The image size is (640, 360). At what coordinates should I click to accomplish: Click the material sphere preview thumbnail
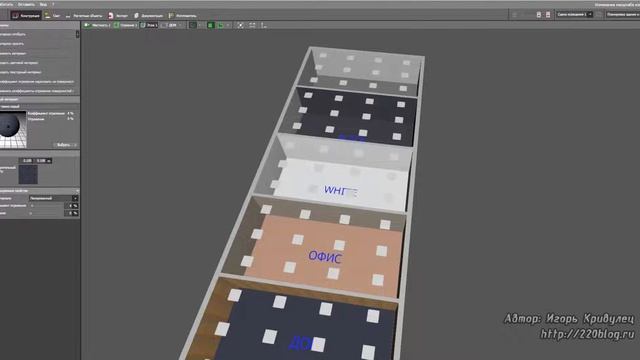coord(13,129)
